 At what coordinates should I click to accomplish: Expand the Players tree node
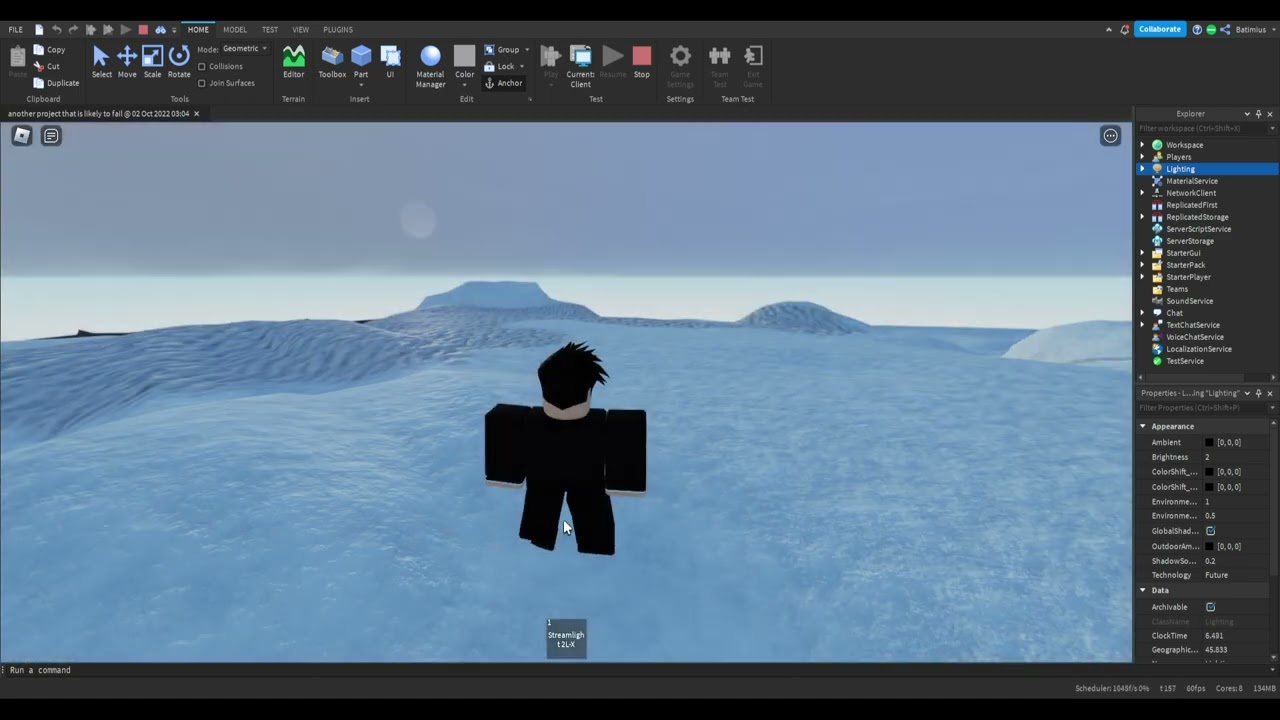(1143, 157)
